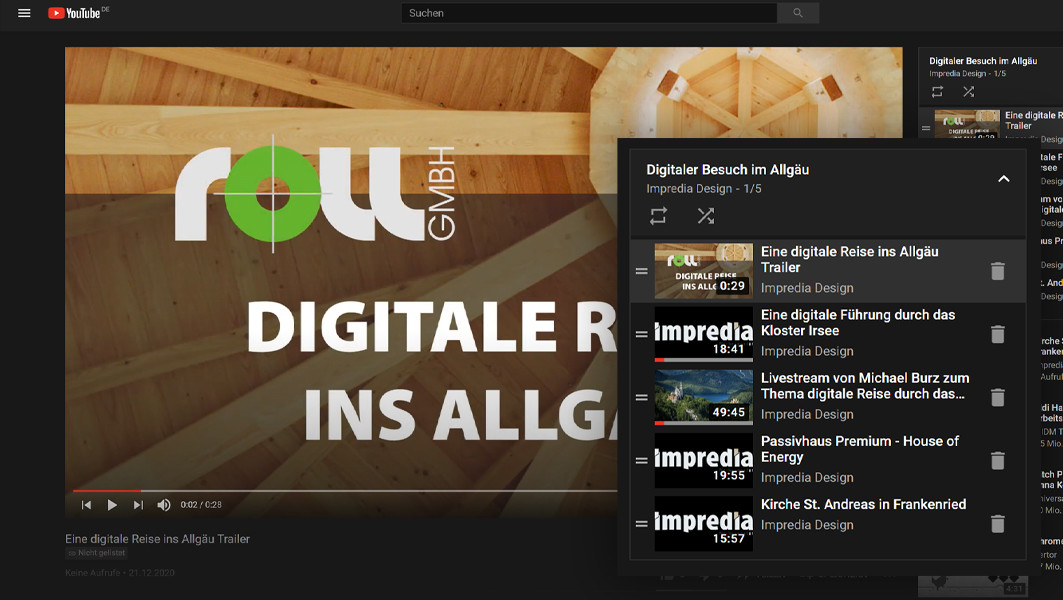Viewport: 1063px width, 600px height.
Task: Grab the drag handle of Livestream video
Action: pyautogui.click(x=642, y=397)
